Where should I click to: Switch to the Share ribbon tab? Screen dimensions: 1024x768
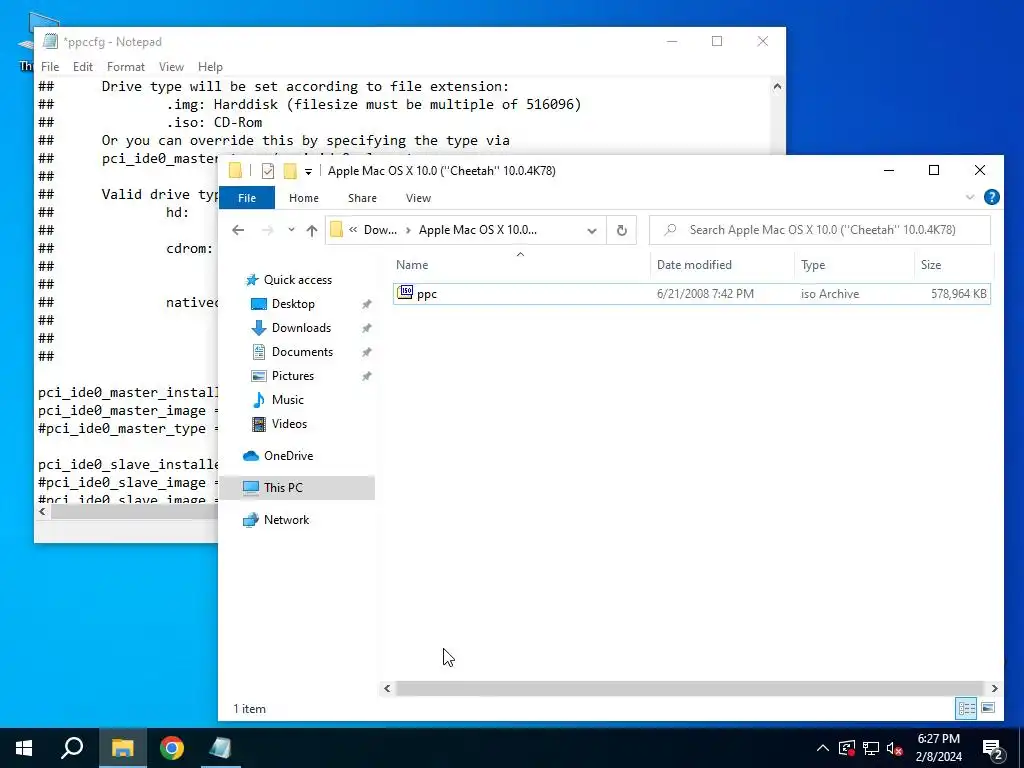[362, 198]
